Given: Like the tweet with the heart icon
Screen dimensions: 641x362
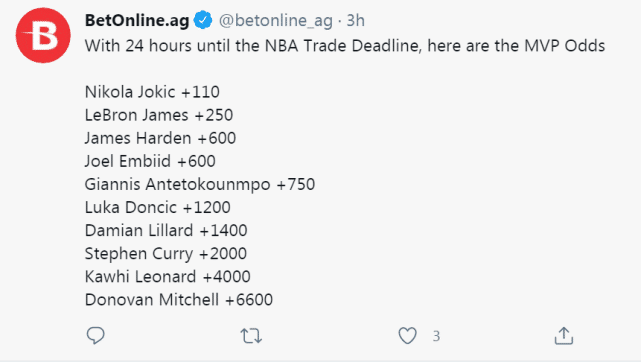Looking at the screenshot, I should (408, 336).
